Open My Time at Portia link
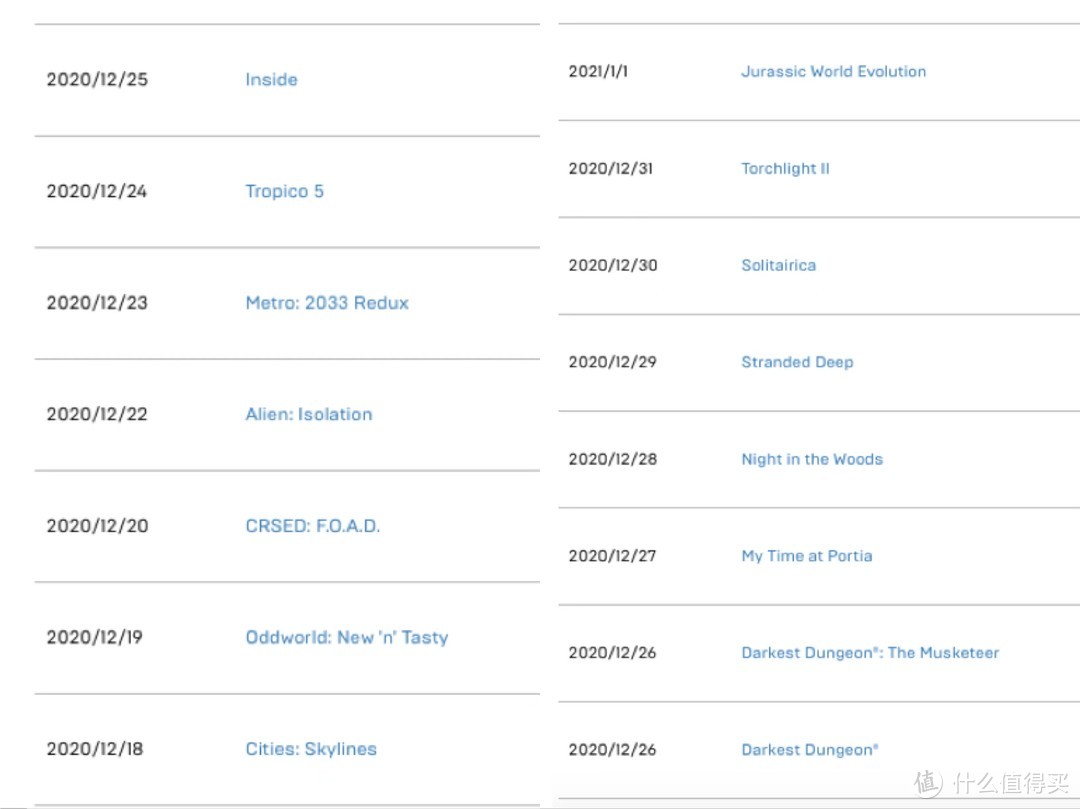Image resolution: width=1080 pixels, height=809 pixels. 806,556
